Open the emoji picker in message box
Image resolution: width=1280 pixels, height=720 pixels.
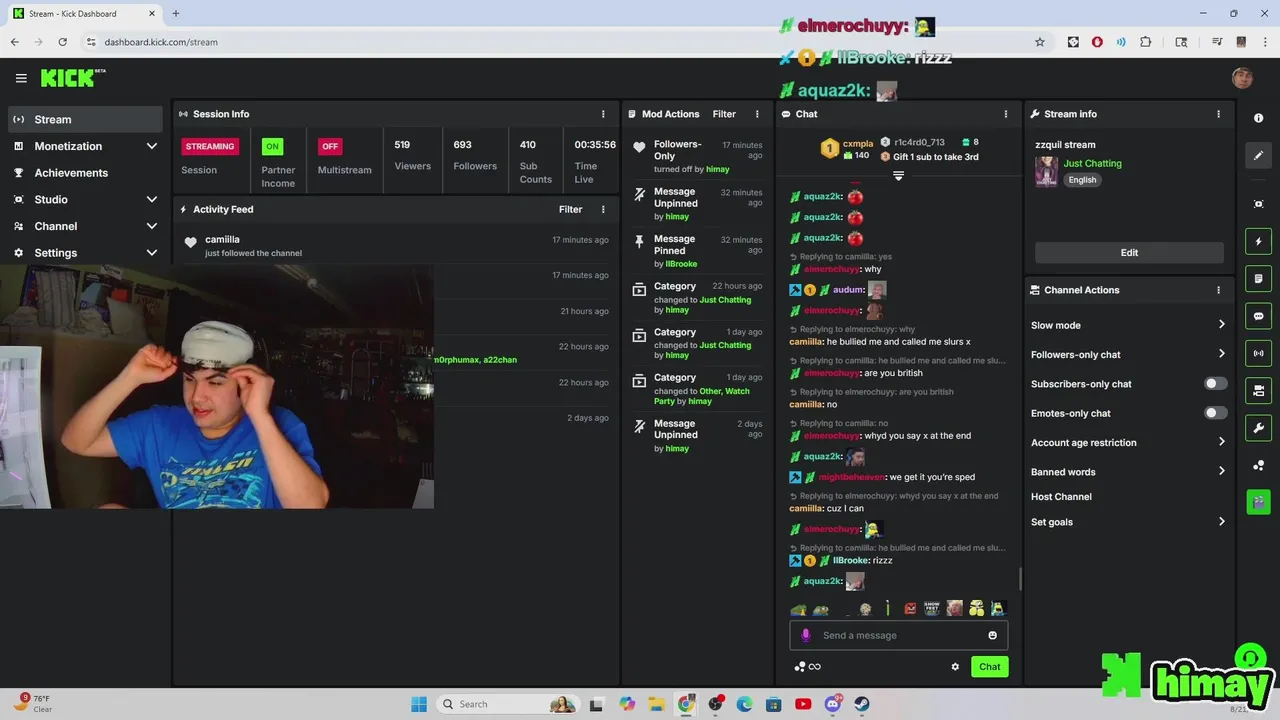pyautogui.click(x=992, y=635)
